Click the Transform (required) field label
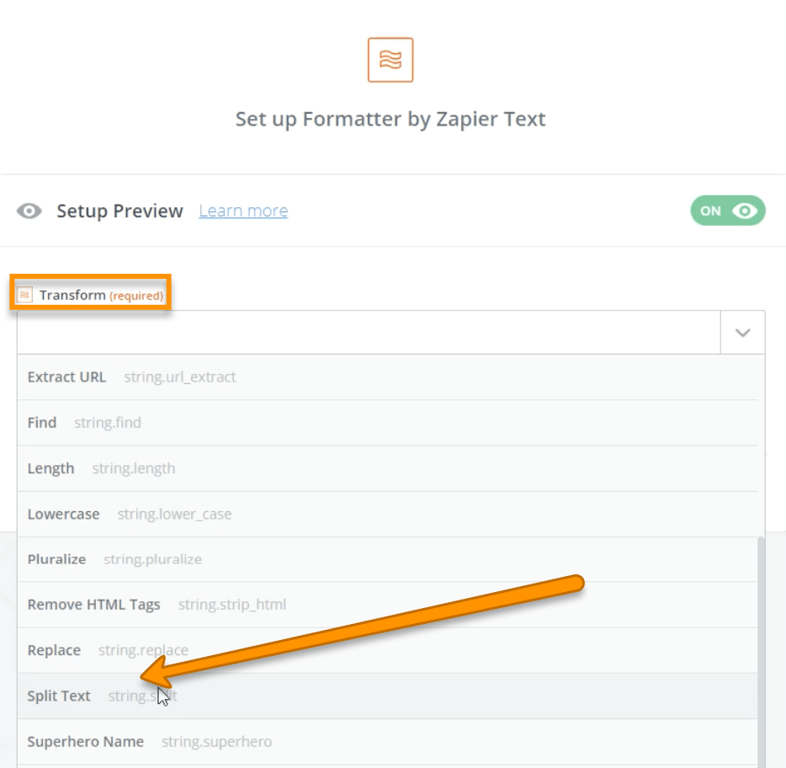786x768 pixels. (100, 295)
